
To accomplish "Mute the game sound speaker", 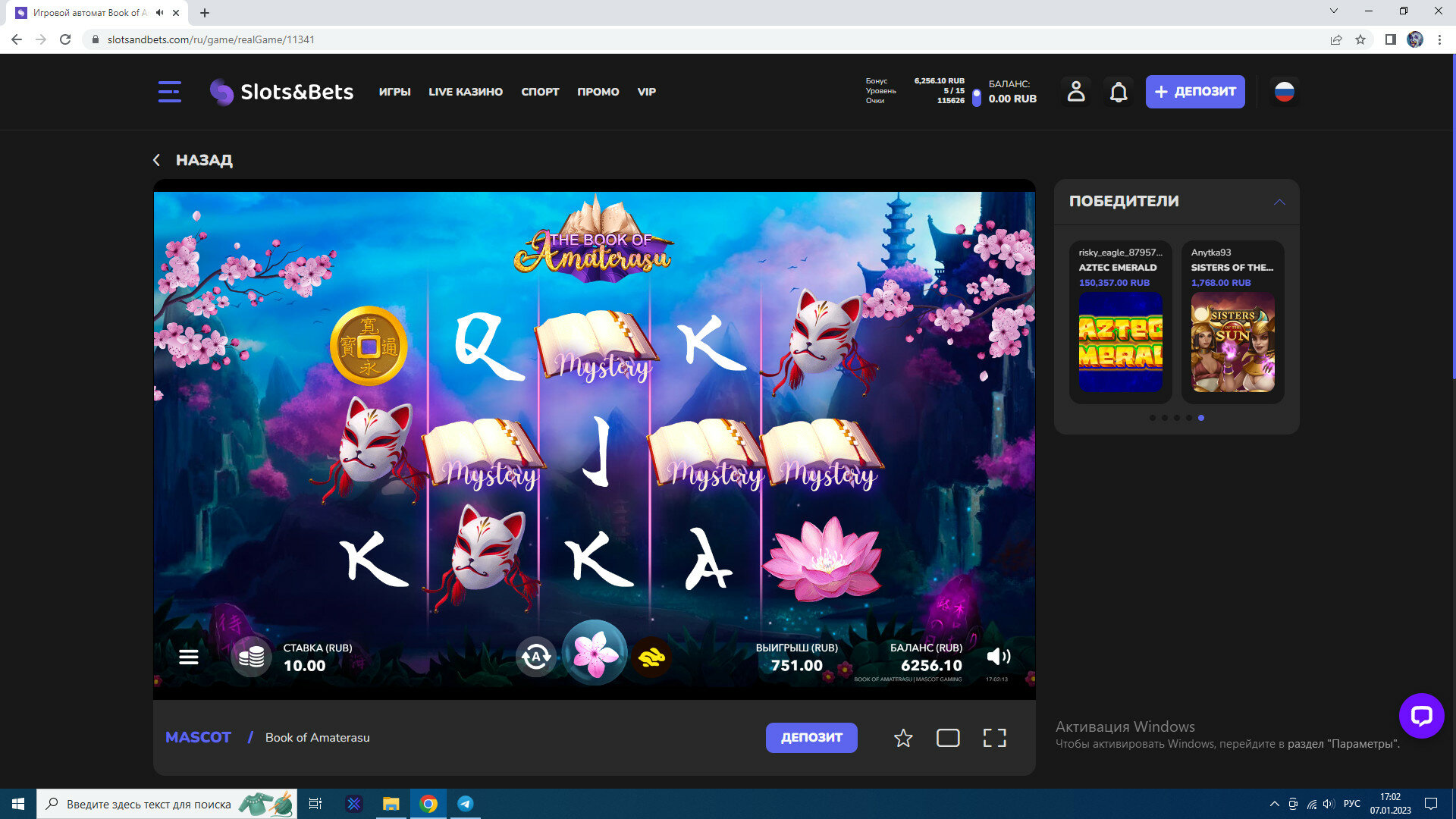I will pyautogui.click(x=998, y=657).
